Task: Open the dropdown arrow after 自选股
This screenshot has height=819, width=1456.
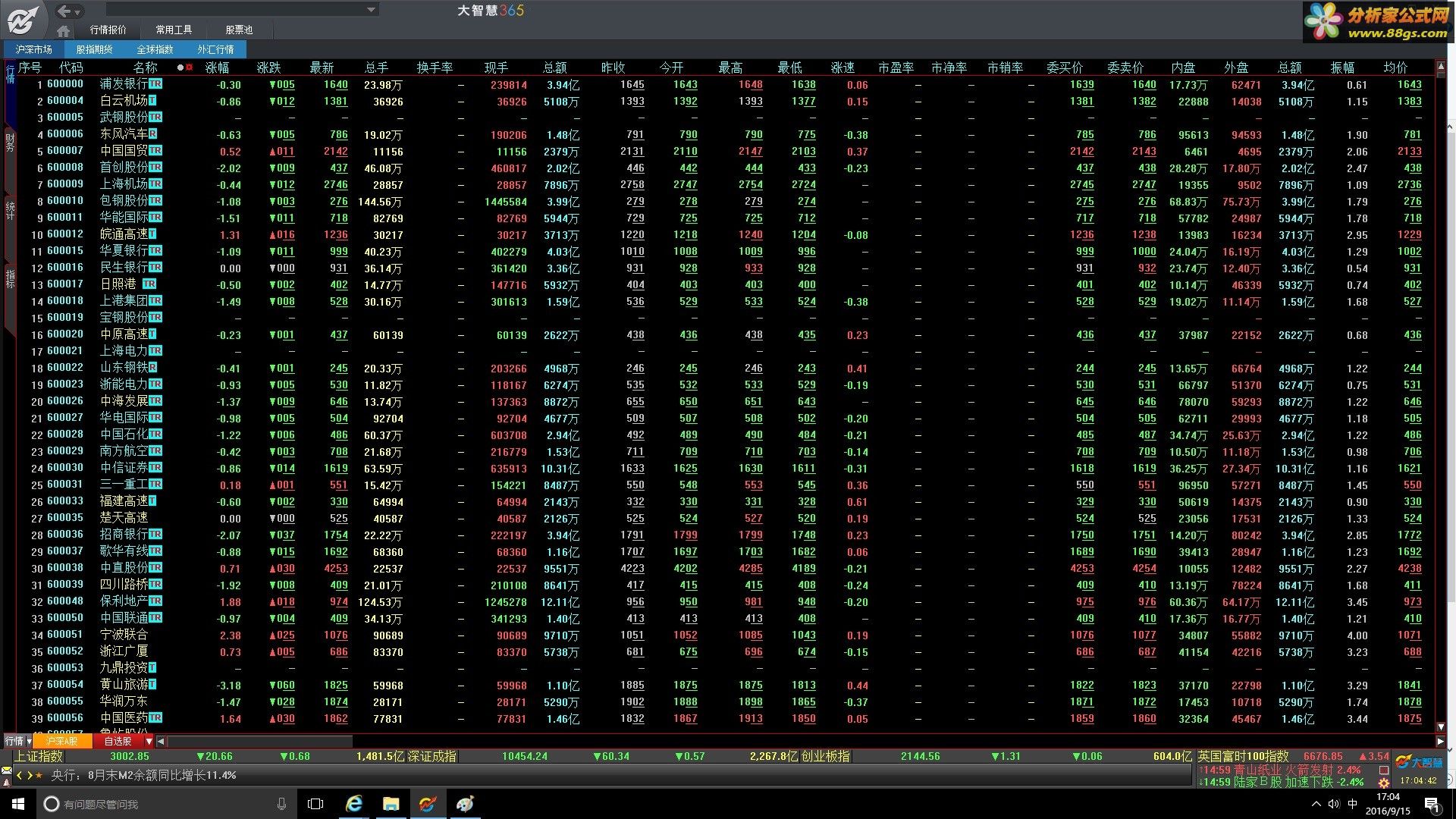Action: 149,741
